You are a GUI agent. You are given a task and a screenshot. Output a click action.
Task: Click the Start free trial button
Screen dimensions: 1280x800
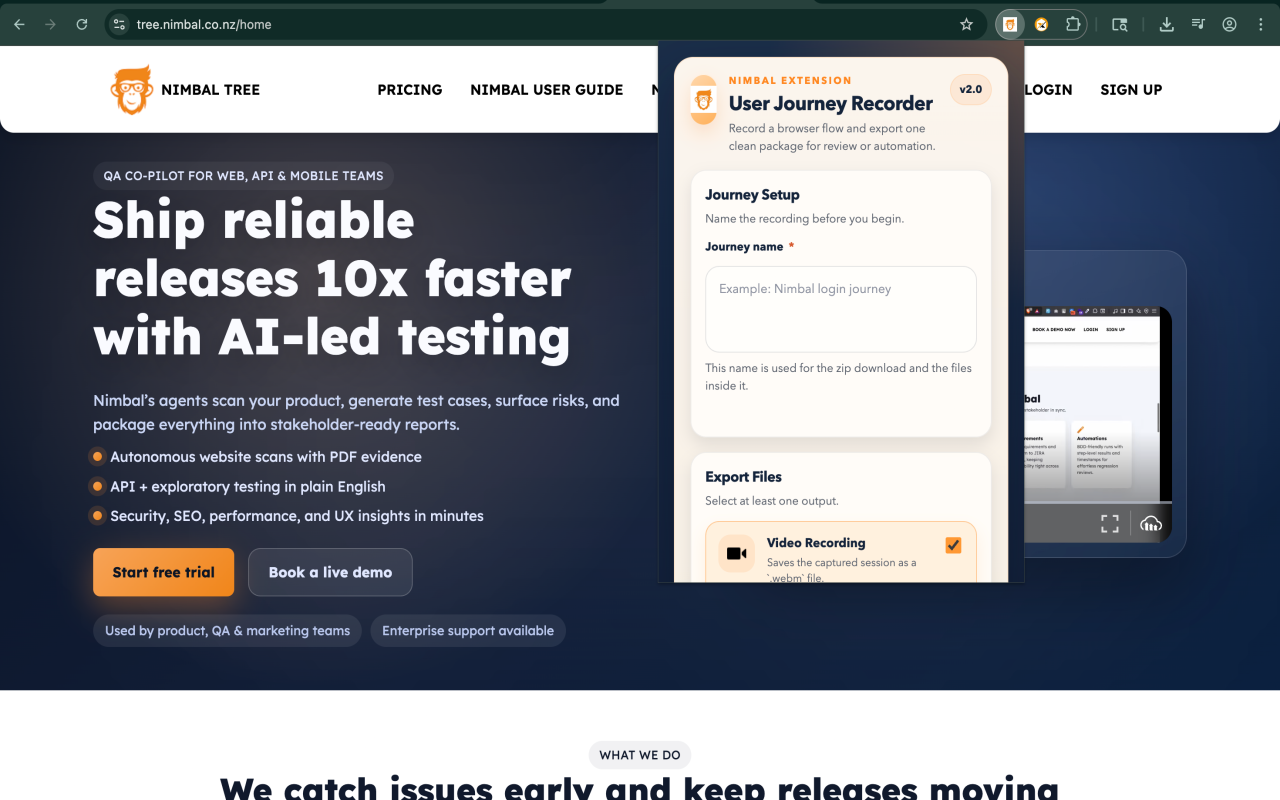[x=164, y=572]
